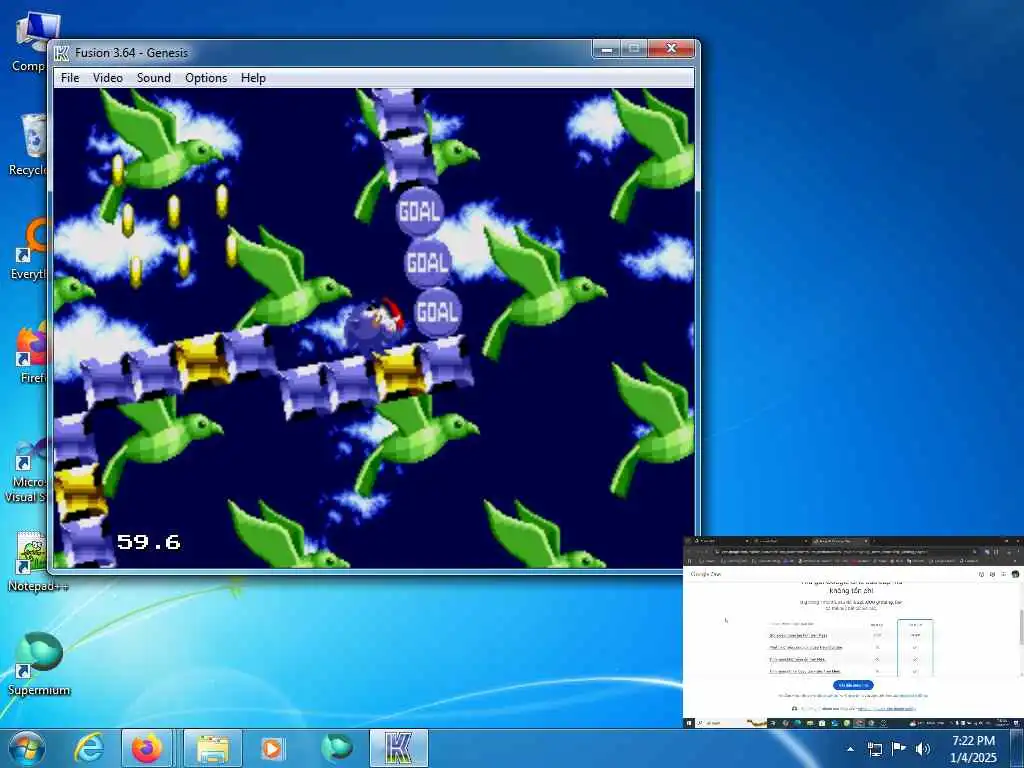Open Supermium from the taskbar
This screenshot has height=768, width=1024.
pos(336,748)
